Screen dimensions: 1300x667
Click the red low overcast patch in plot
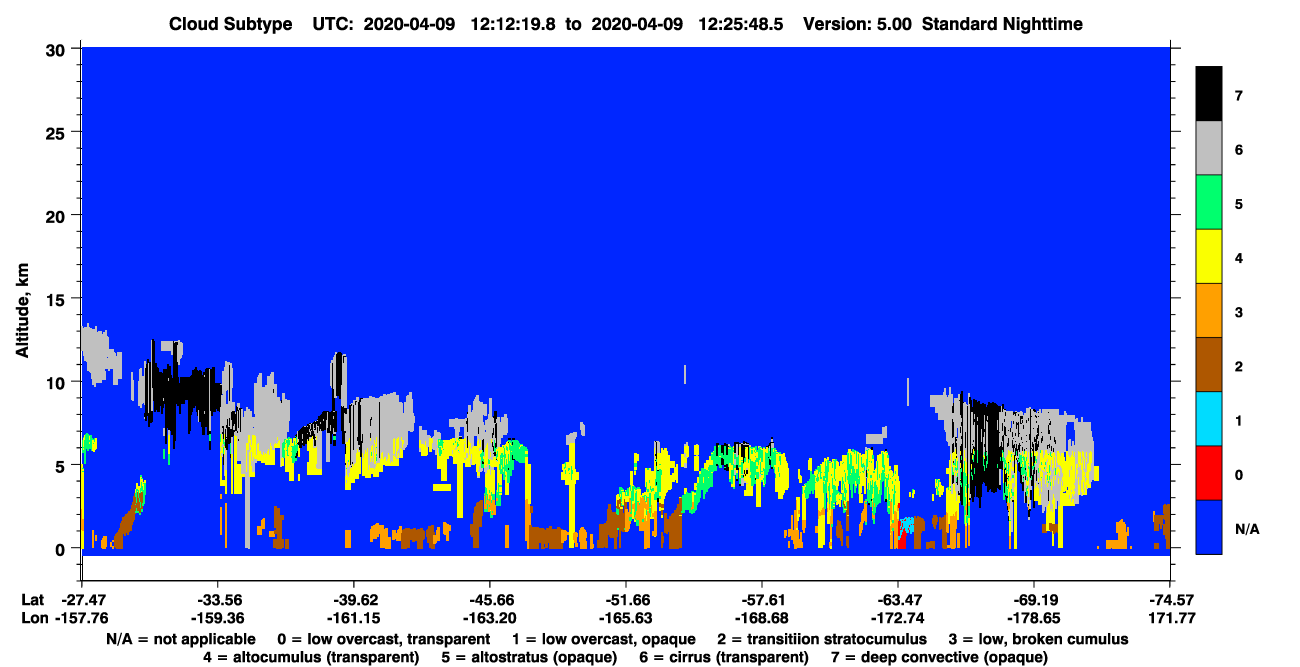(x=901, y=540)
